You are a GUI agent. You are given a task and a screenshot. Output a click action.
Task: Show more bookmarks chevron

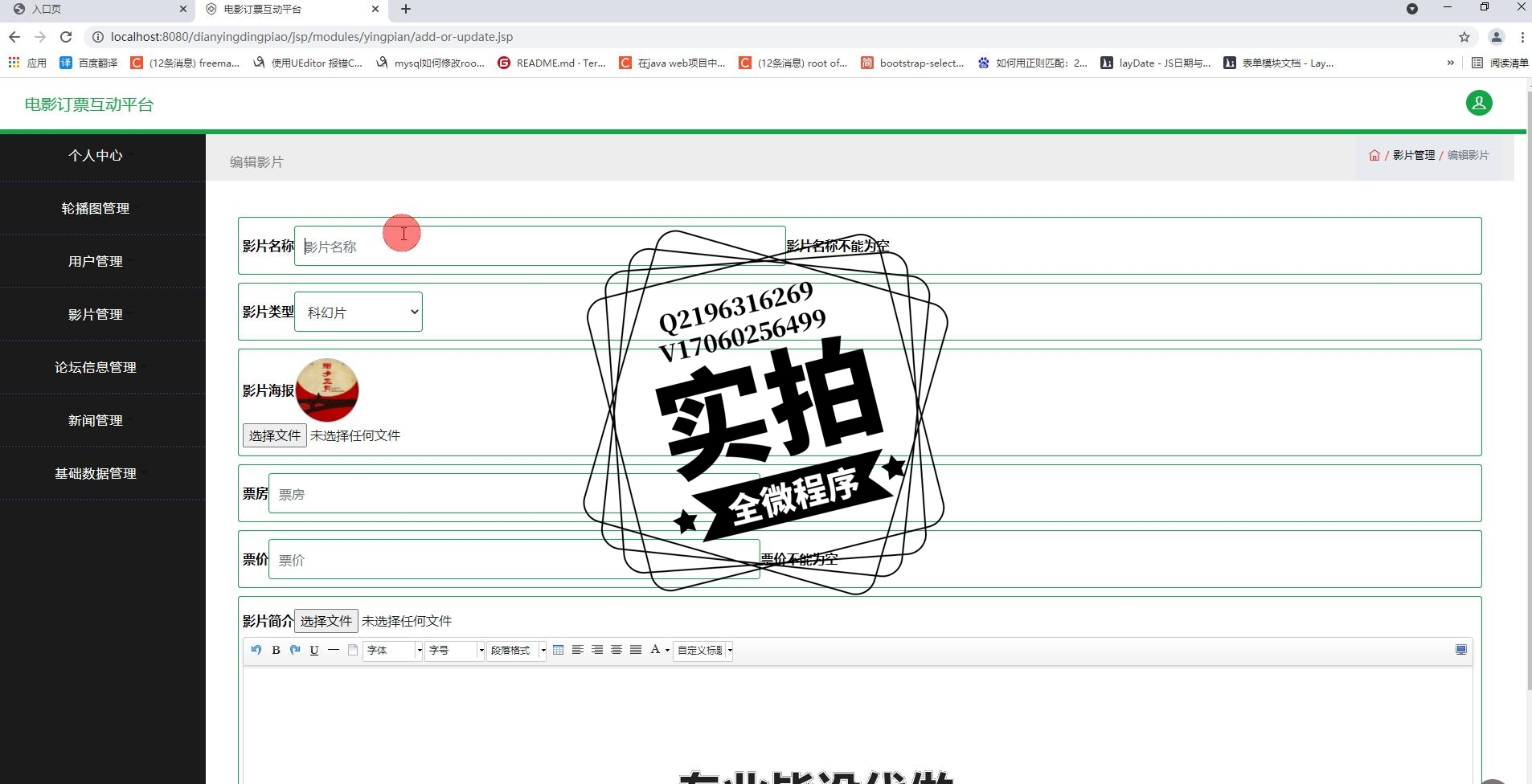click(1450, 63)
